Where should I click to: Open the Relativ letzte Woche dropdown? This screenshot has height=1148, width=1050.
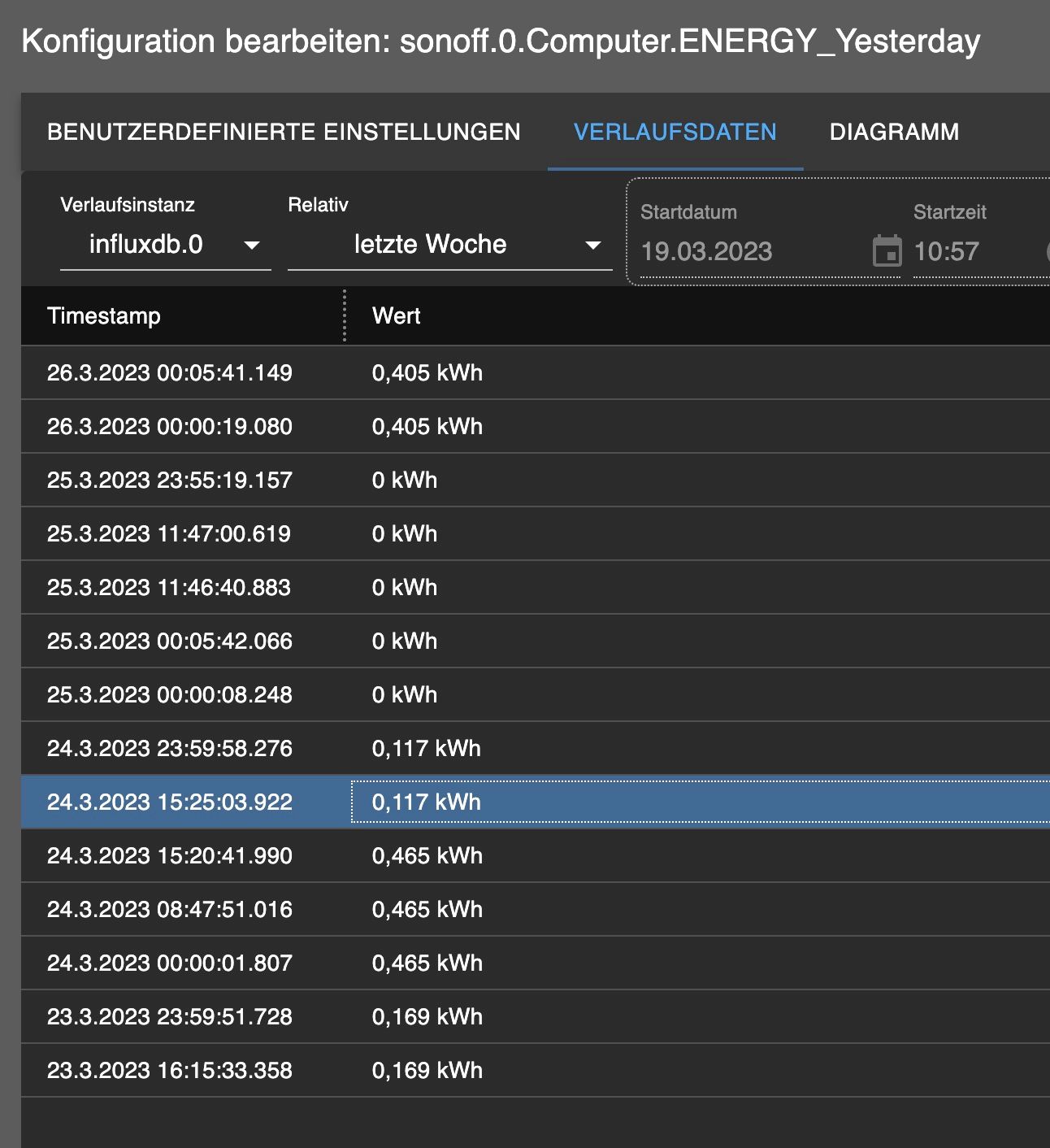tap(450, 244)
